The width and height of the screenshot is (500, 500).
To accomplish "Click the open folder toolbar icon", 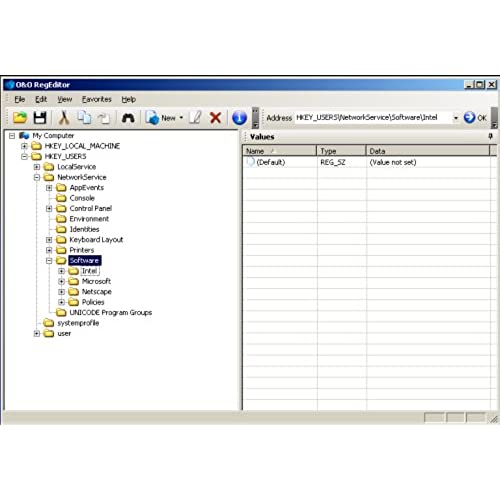I will 20,118.
